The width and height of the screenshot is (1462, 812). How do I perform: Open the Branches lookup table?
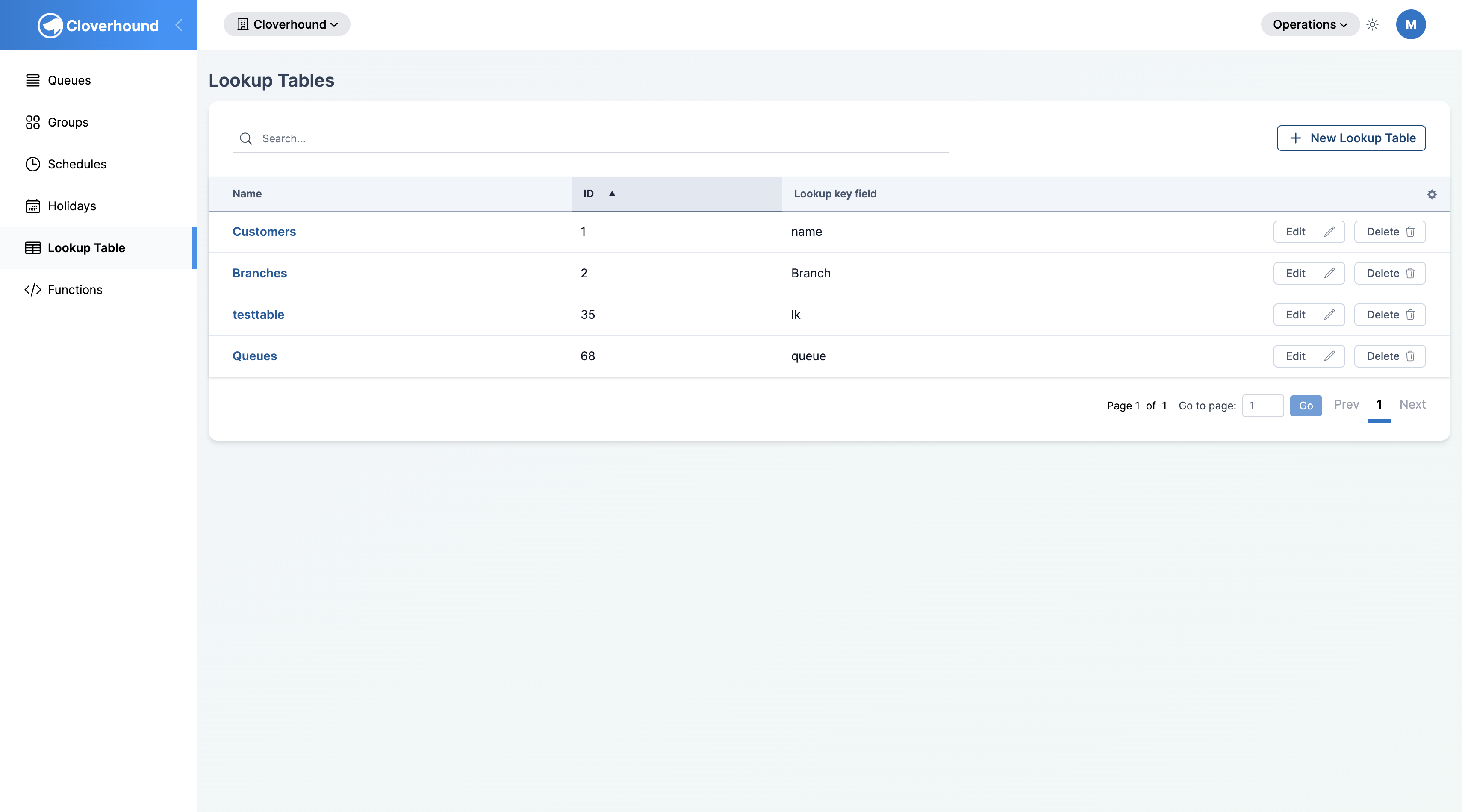point(259,273)
